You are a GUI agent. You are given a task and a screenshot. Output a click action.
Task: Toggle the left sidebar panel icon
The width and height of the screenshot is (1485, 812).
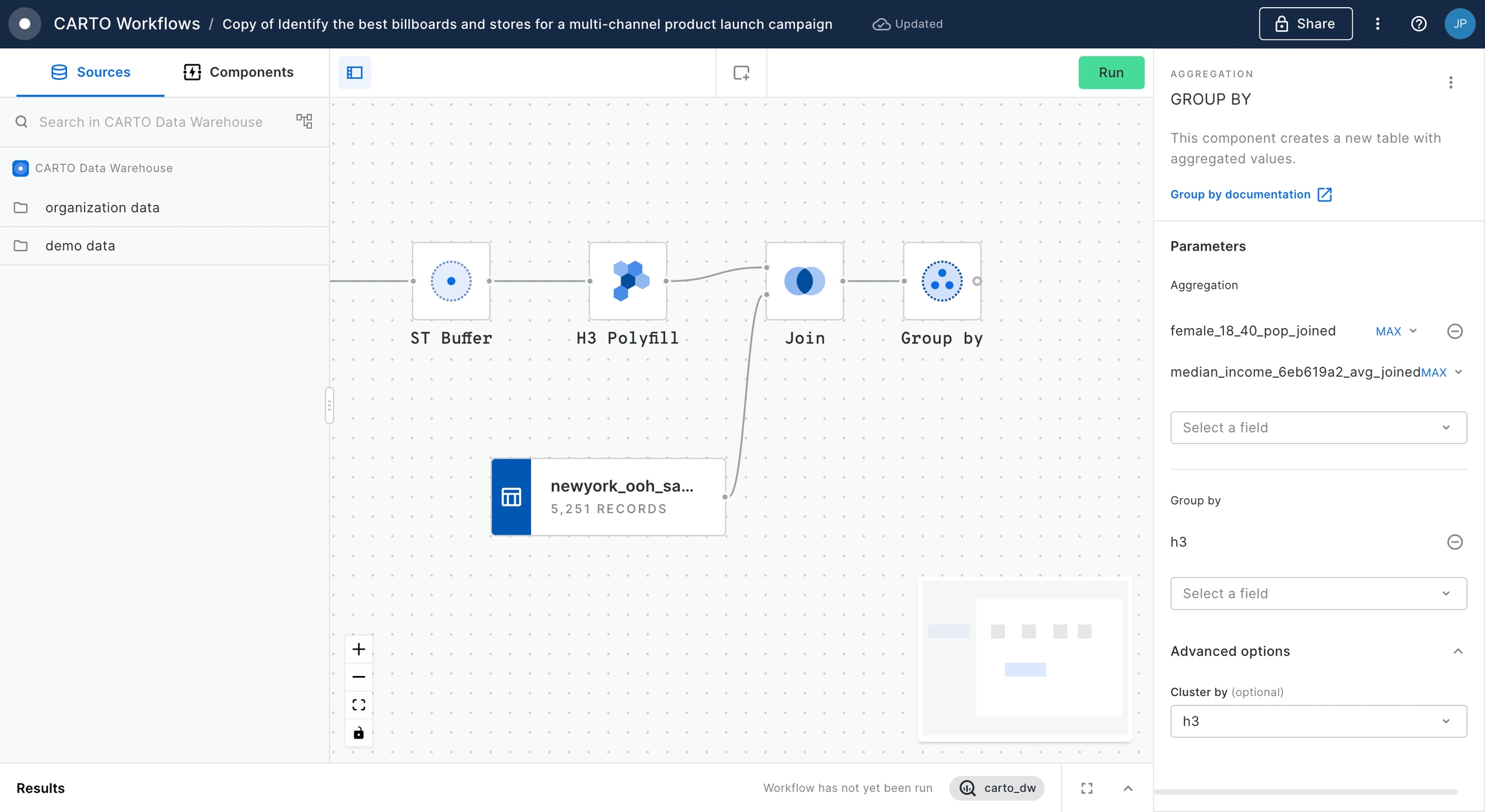coord(354,72)
